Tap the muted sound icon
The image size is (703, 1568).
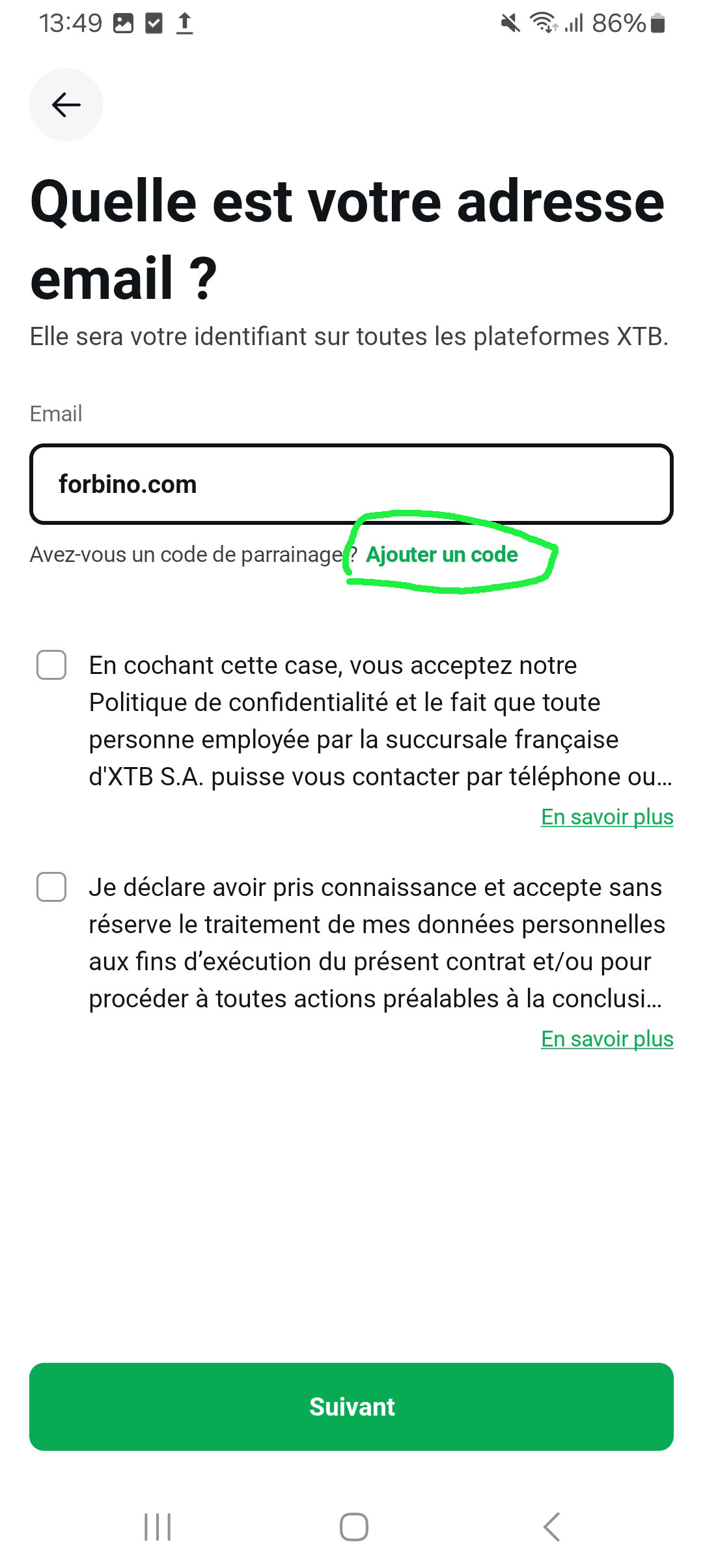point(510,24)
